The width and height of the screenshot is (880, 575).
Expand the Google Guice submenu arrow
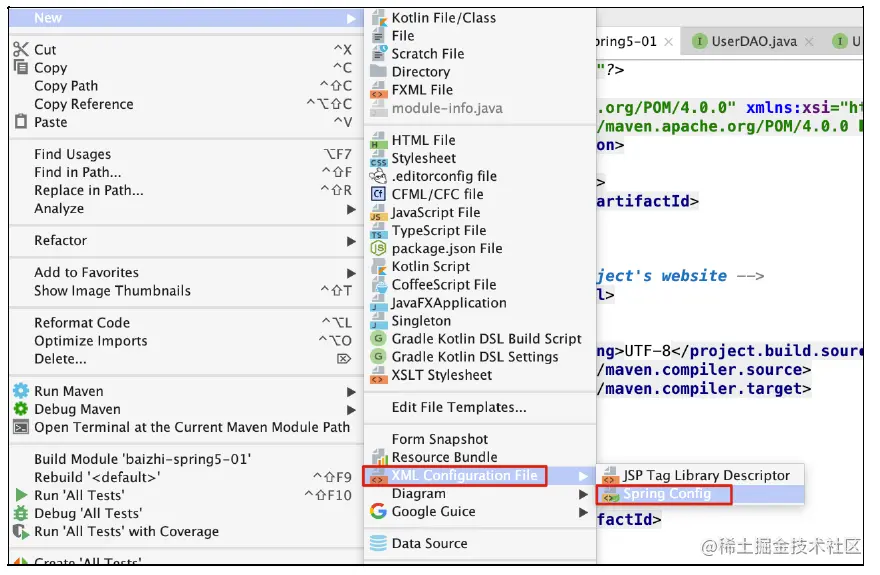pos(584,512)
